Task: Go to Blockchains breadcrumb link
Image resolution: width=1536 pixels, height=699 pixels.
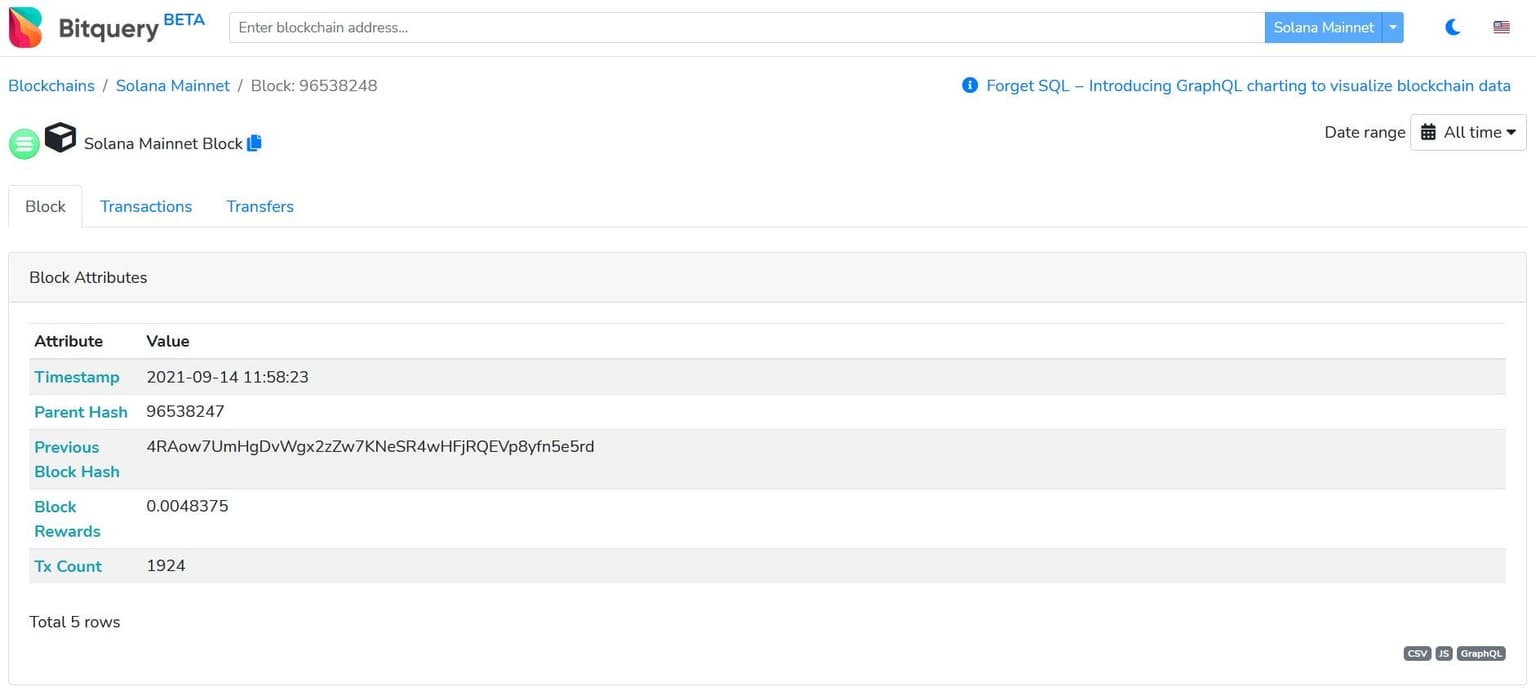Action: coord(51,86)
